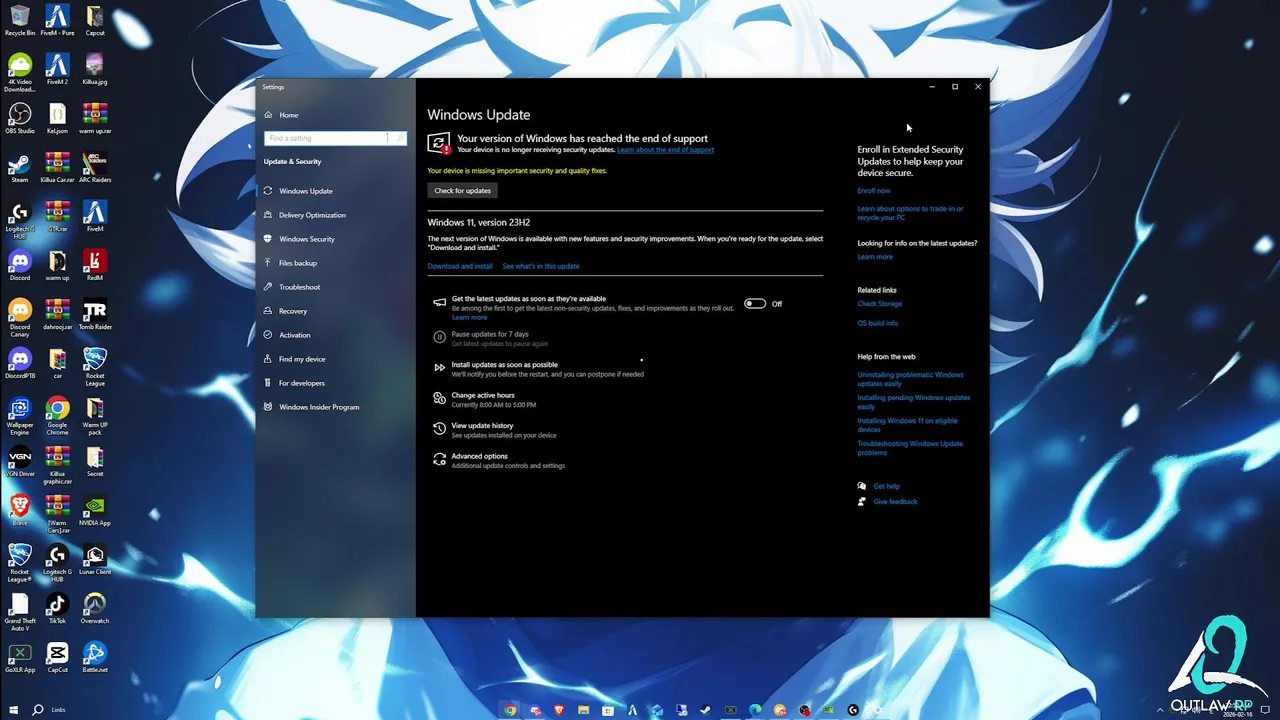The image size is (1280, 720).
Task: Select Discord Canary desktop icon
Action: [20, 318]
